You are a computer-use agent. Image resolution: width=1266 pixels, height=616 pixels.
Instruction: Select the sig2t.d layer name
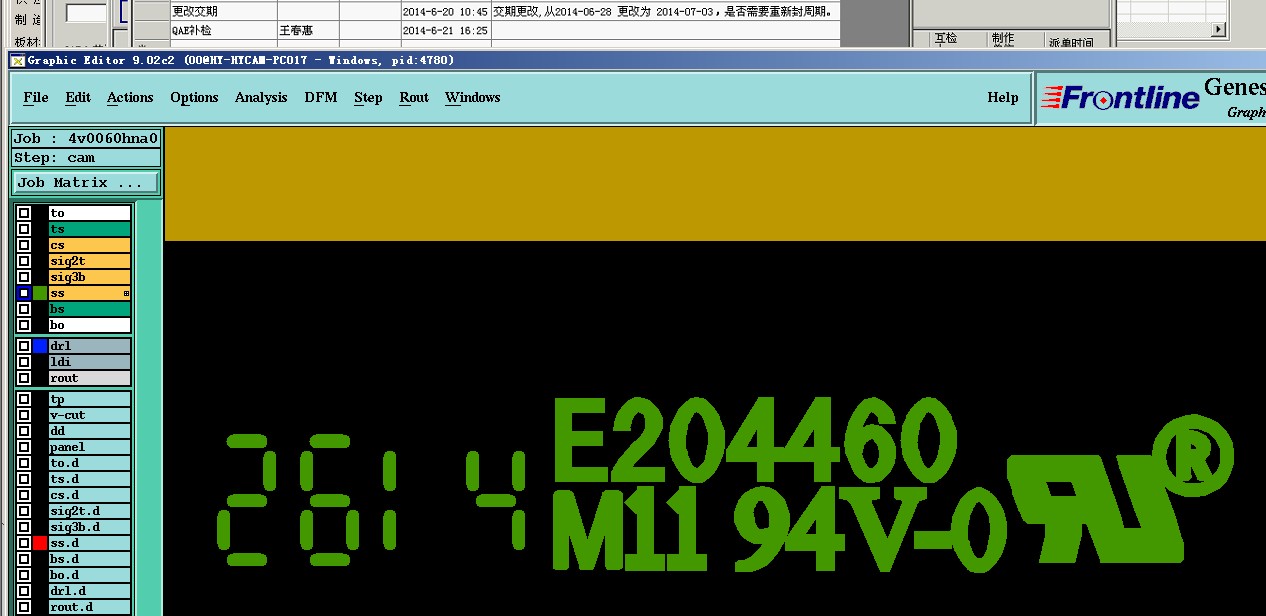(x=90, y=511)
